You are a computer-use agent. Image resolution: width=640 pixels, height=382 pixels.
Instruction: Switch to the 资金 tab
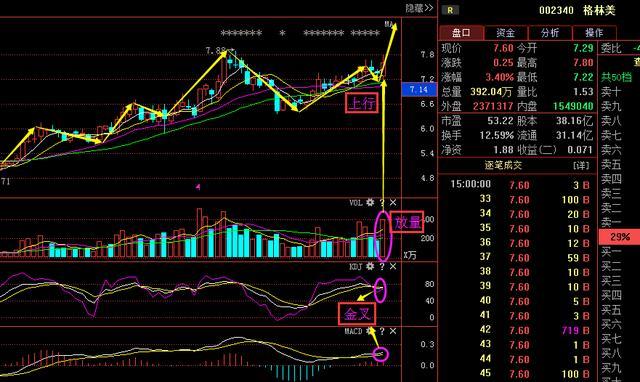coord(506,33)
